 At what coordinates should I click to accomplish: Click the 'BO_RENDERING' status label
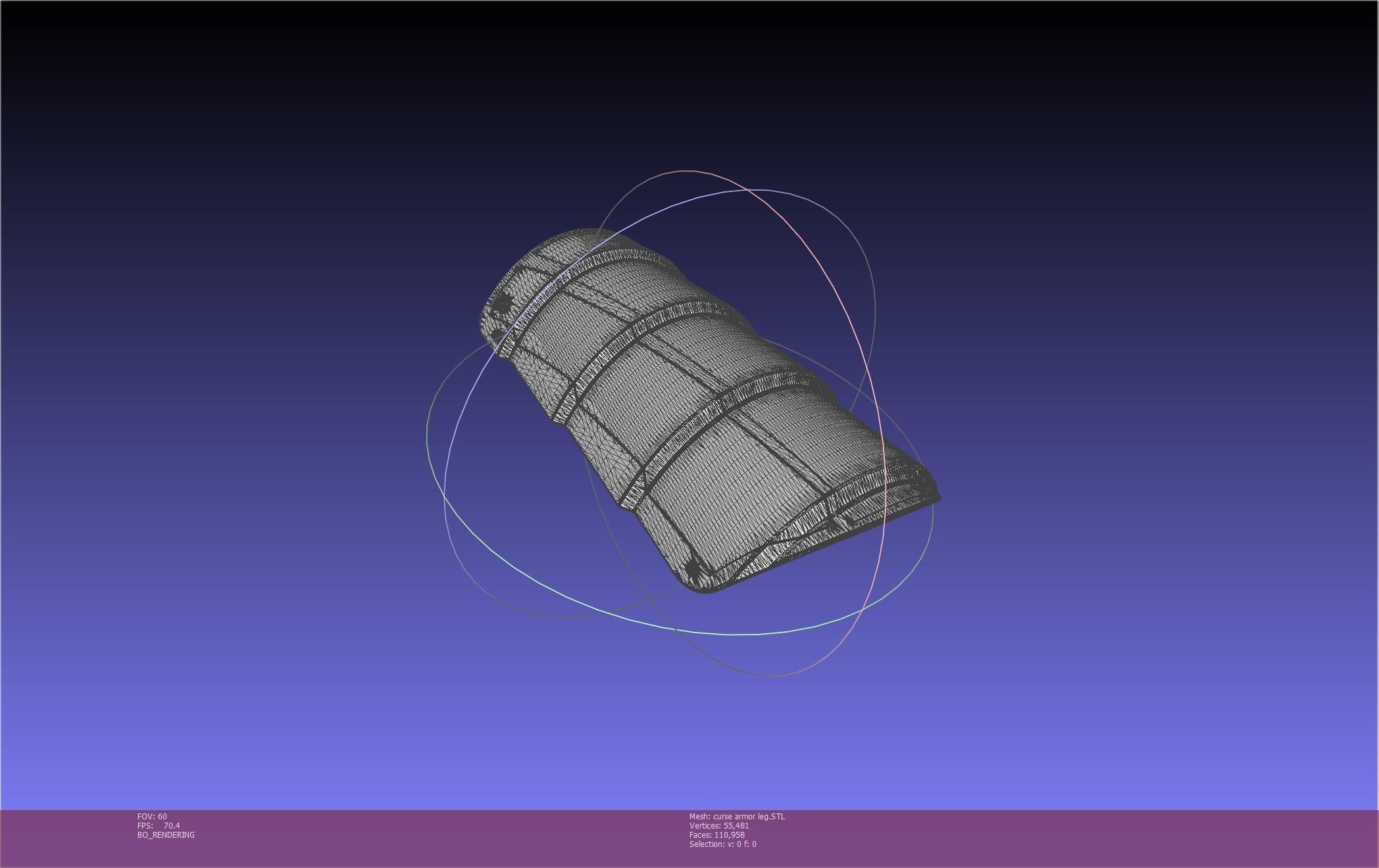[166, 834]
